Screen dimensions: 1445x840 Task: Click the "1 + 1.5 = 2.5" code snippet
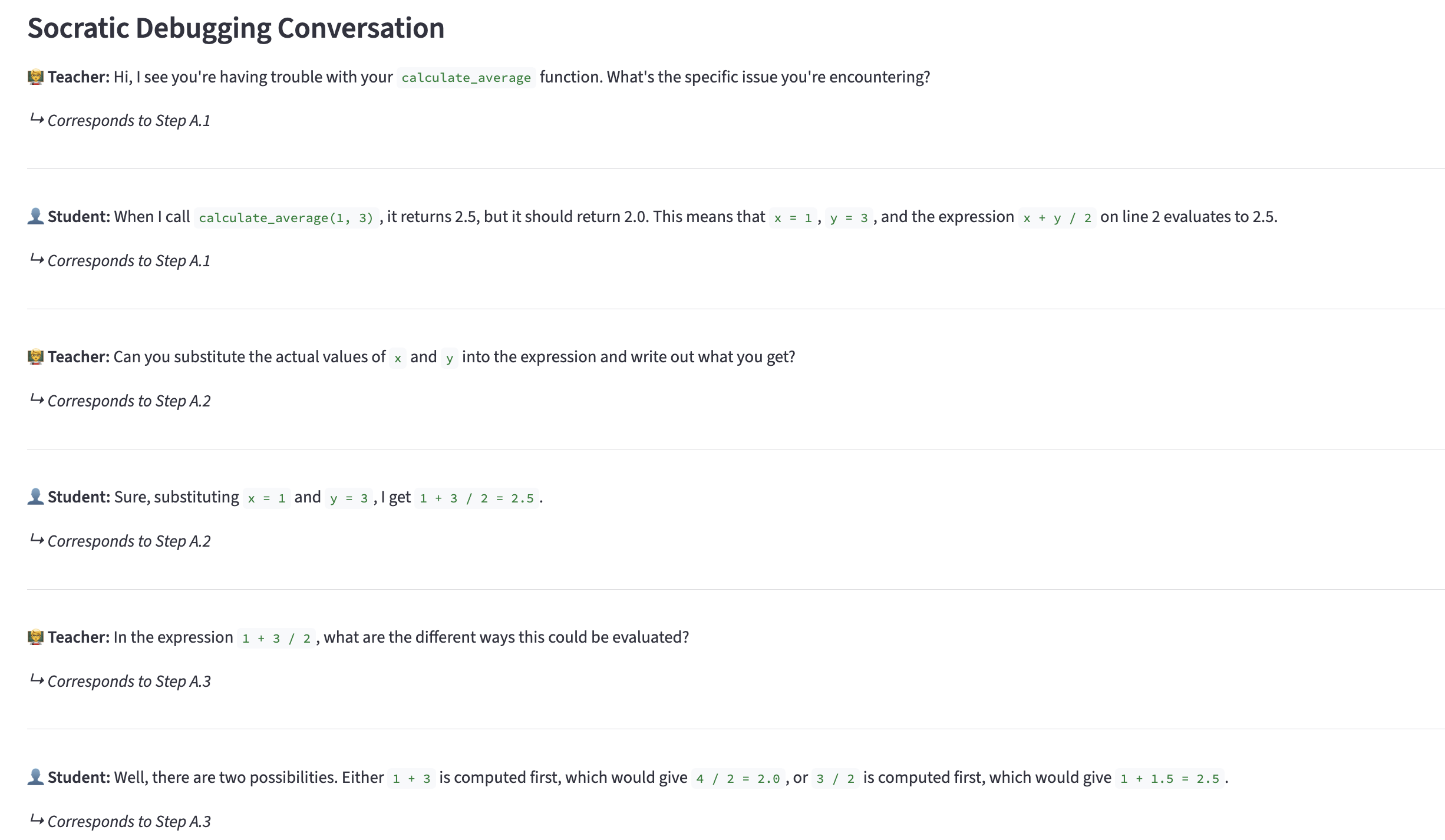1169,779
